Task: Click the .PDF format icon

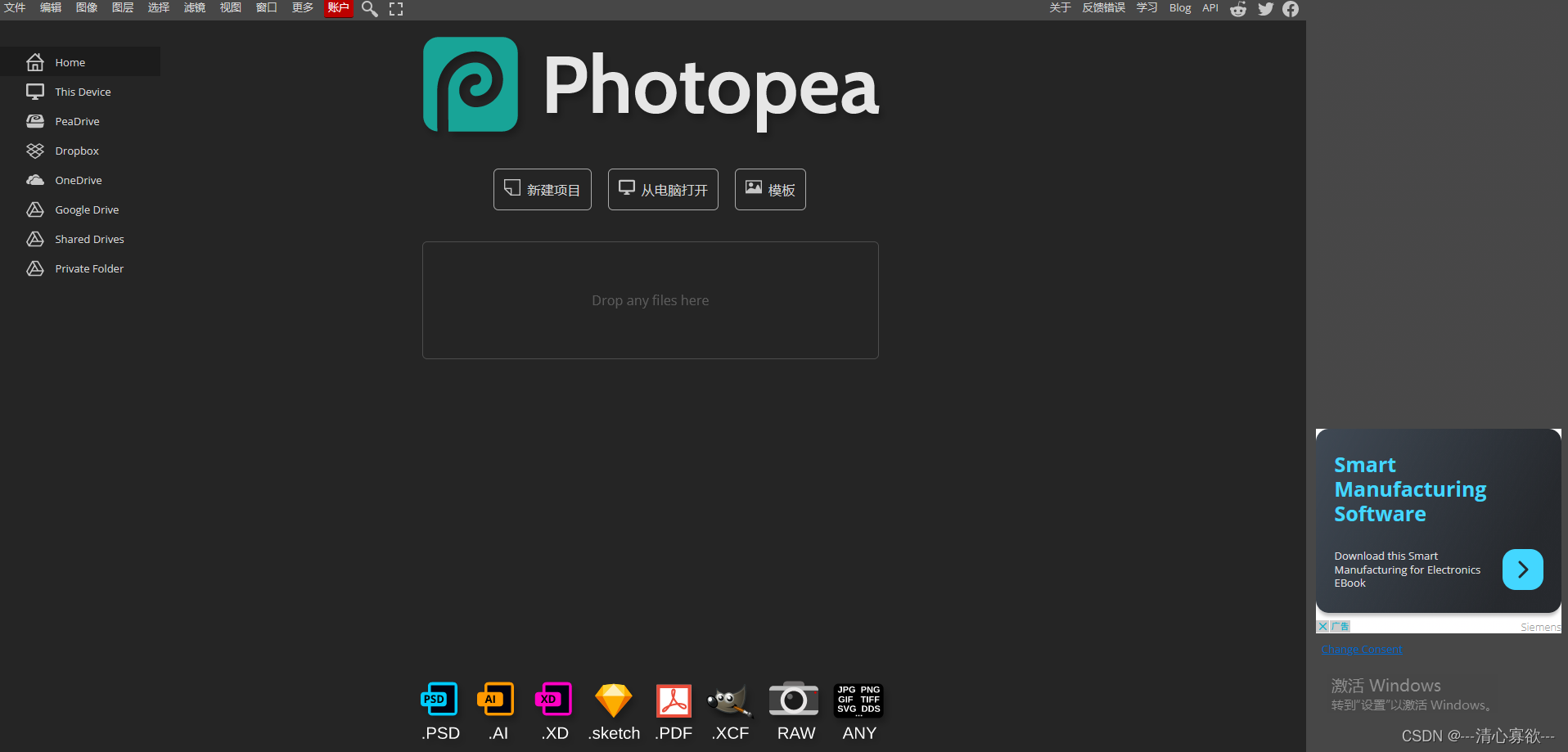Action: [x=674, y=700]
